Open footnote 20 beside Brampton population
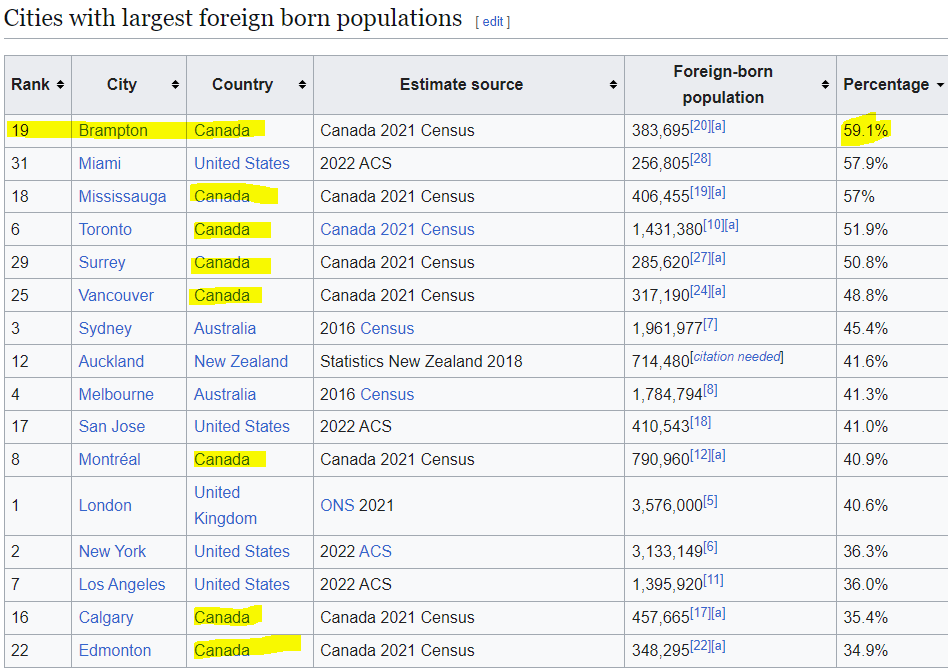This screenshot has width=948, height=668. point(699,125)
